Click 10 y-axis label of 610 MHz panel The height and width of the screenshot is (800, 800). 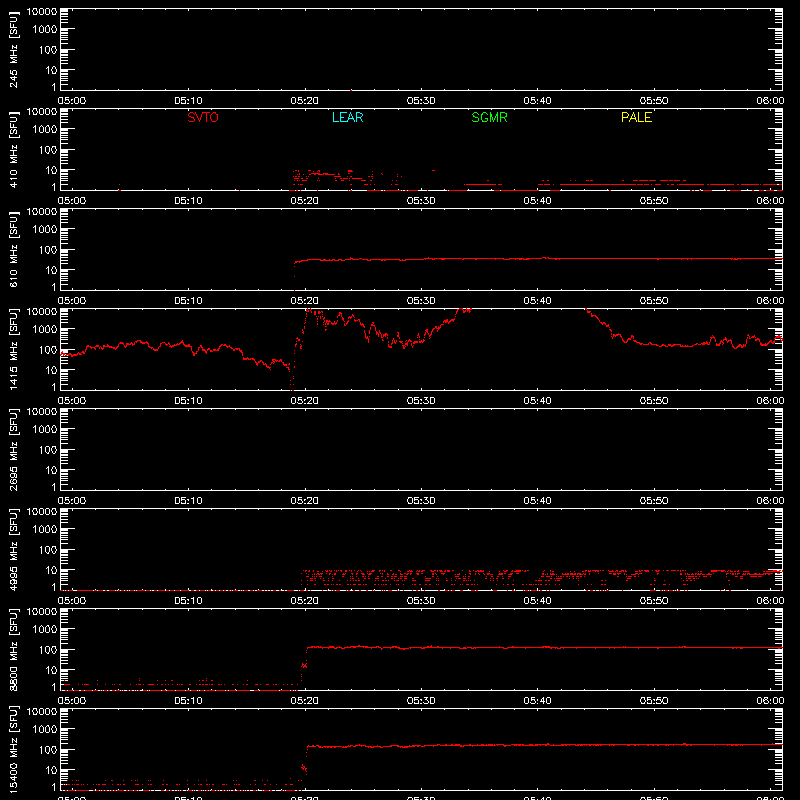point(51,270)
